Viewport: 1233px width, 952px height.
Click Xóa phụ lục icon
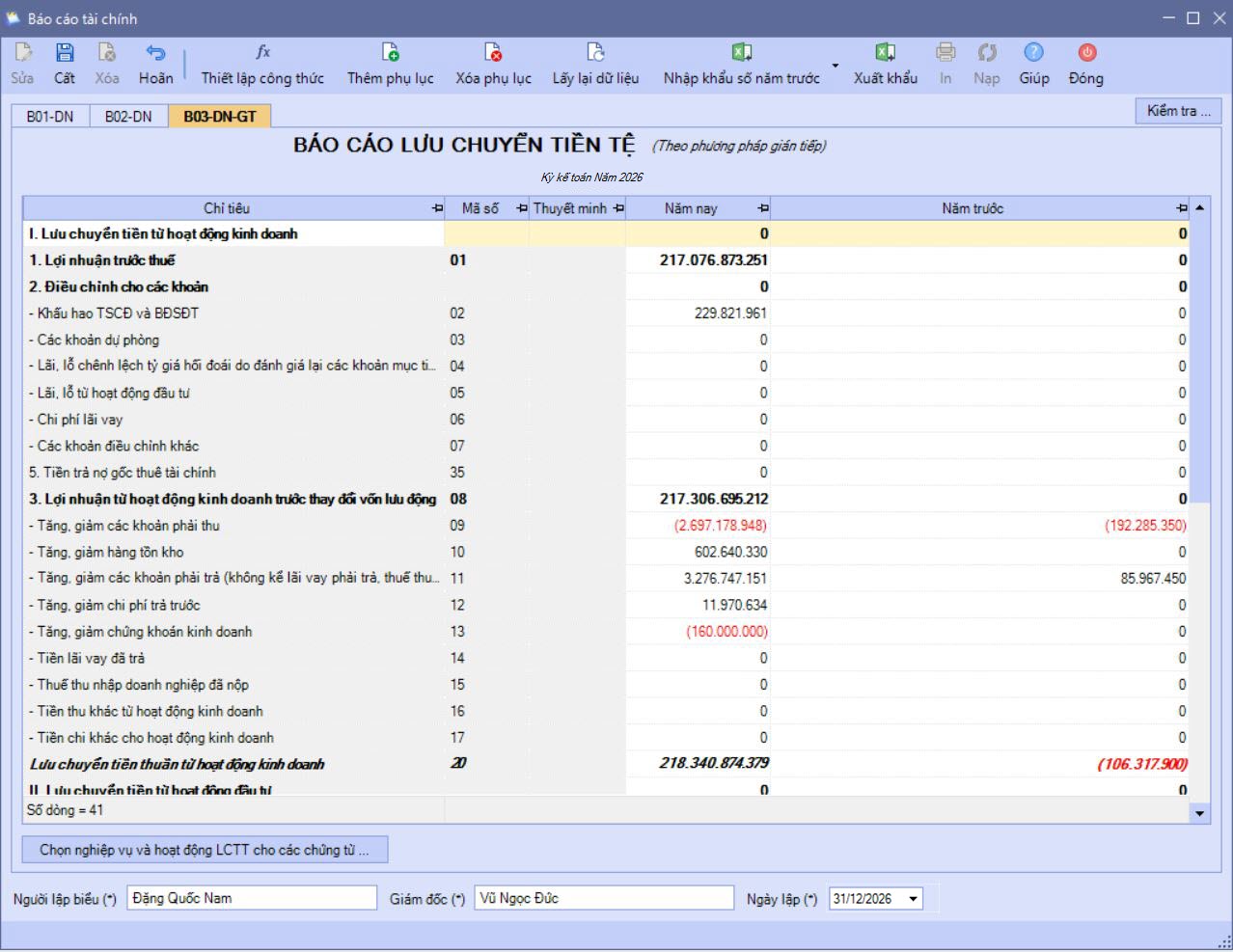(493, 54)
